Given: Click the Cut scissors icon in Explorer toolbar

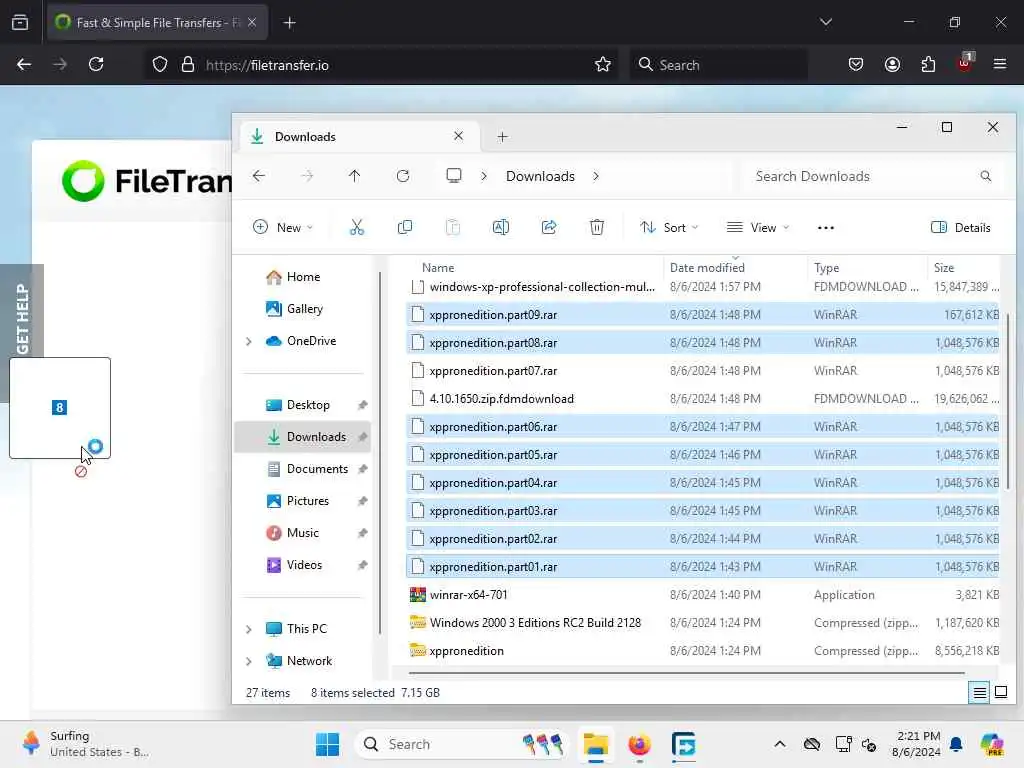Looking at the screenshot, I should pos(357,227).
